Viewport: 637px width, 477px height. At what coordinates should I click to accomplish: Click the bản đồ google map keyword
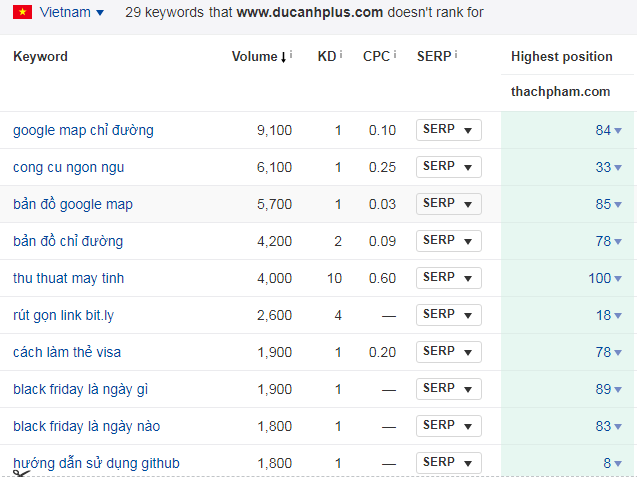click(x=73, y=204)
